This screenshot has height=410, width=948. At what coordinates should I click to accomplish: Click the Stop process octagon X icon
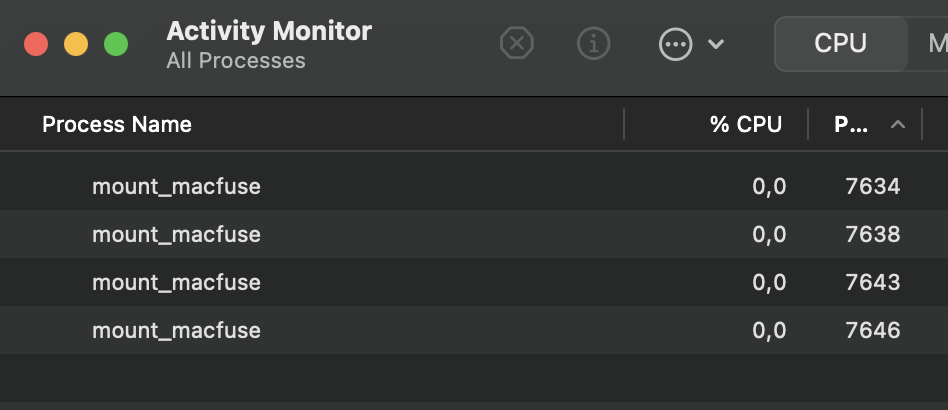tap(516, 44)
